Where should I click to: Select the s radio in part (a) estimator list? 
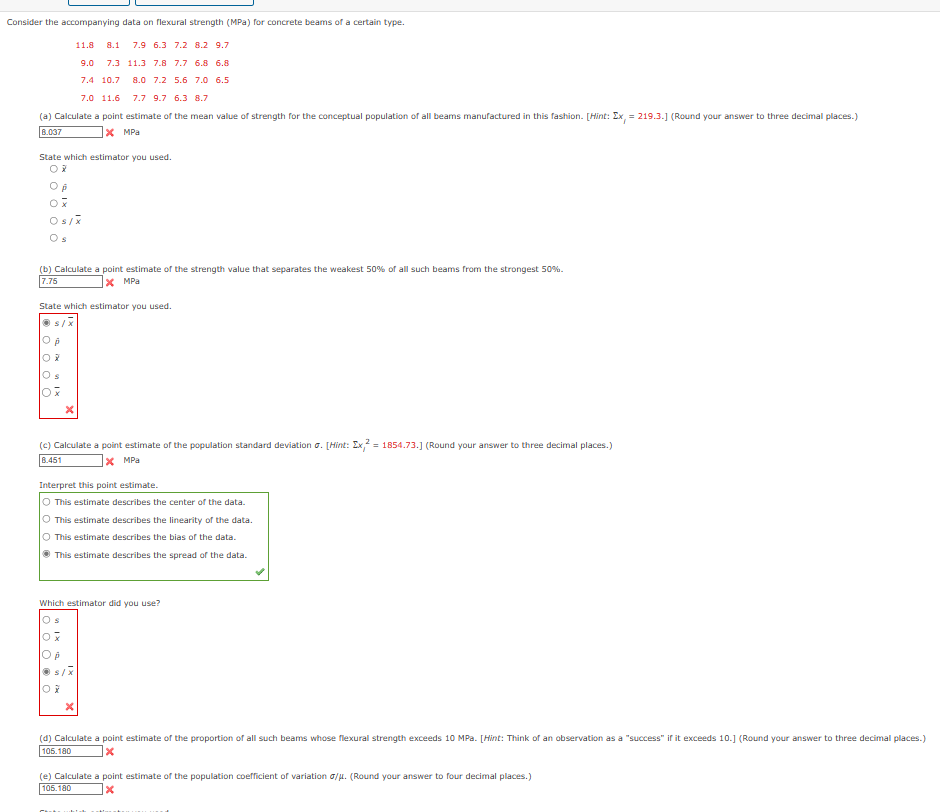coord(54,238)
